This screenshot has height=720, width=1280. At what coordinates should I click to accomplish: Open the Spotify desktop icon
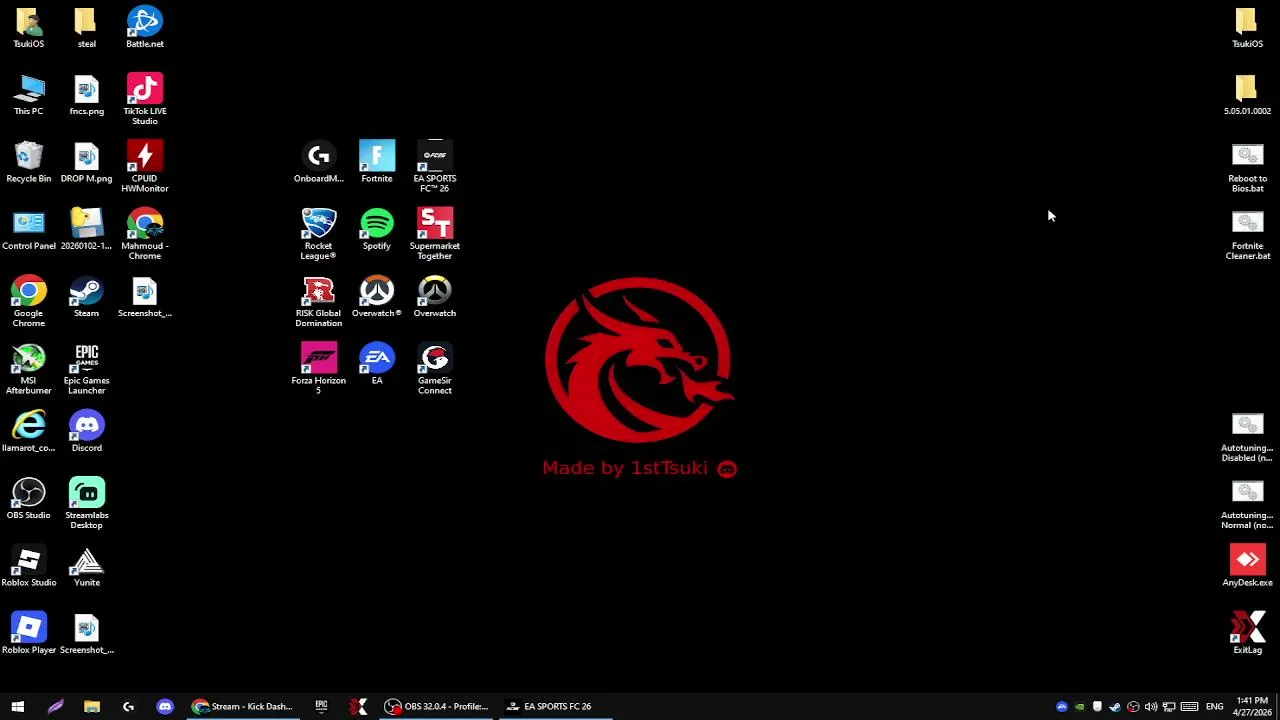click(377, 229)
